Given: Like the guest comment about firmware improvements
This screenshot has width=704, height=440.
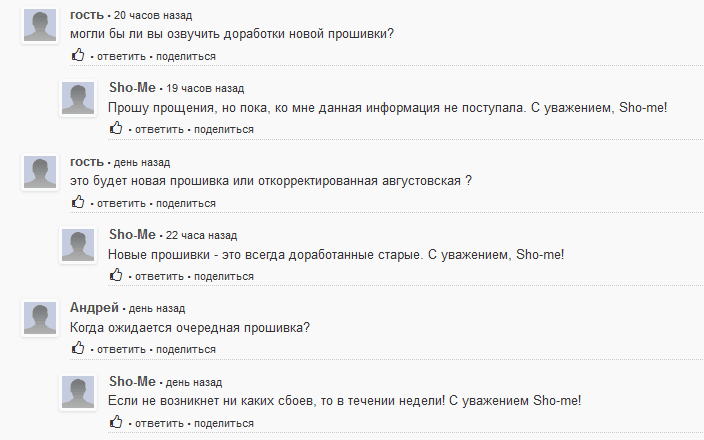Looking at the screenshot, I should (x=78, y=56).
